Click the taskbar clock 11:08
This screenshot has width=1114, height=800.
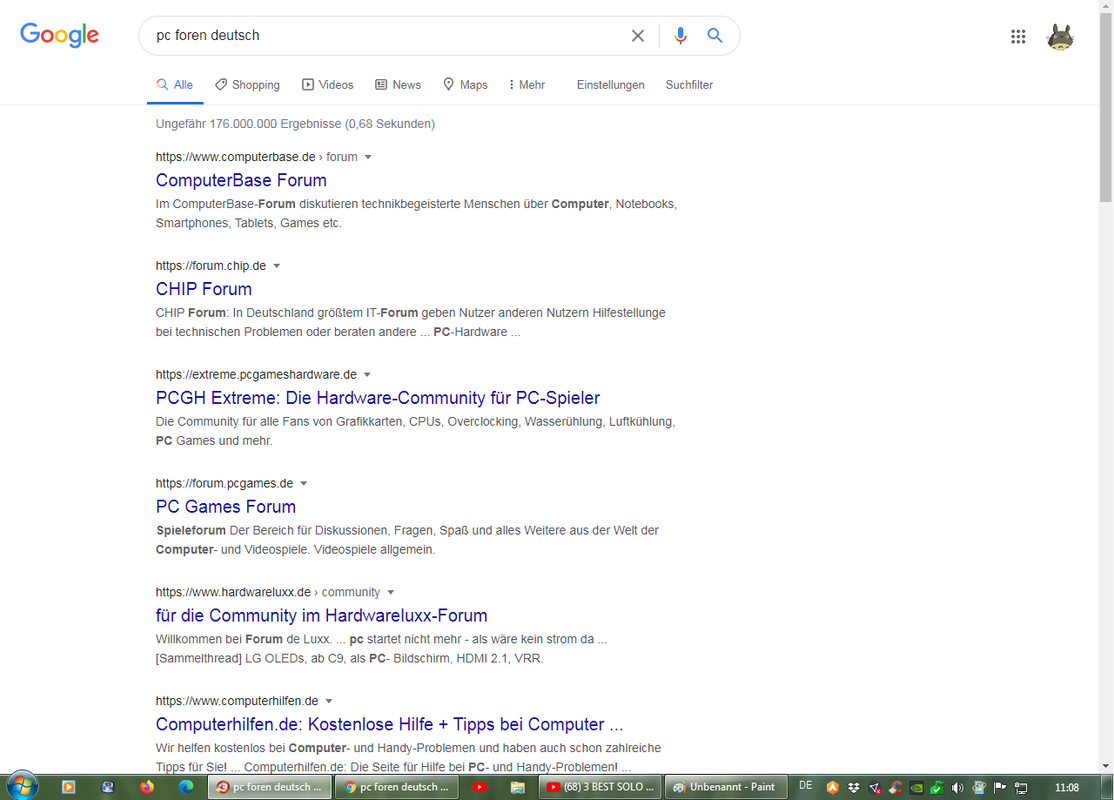[1066, 787]
